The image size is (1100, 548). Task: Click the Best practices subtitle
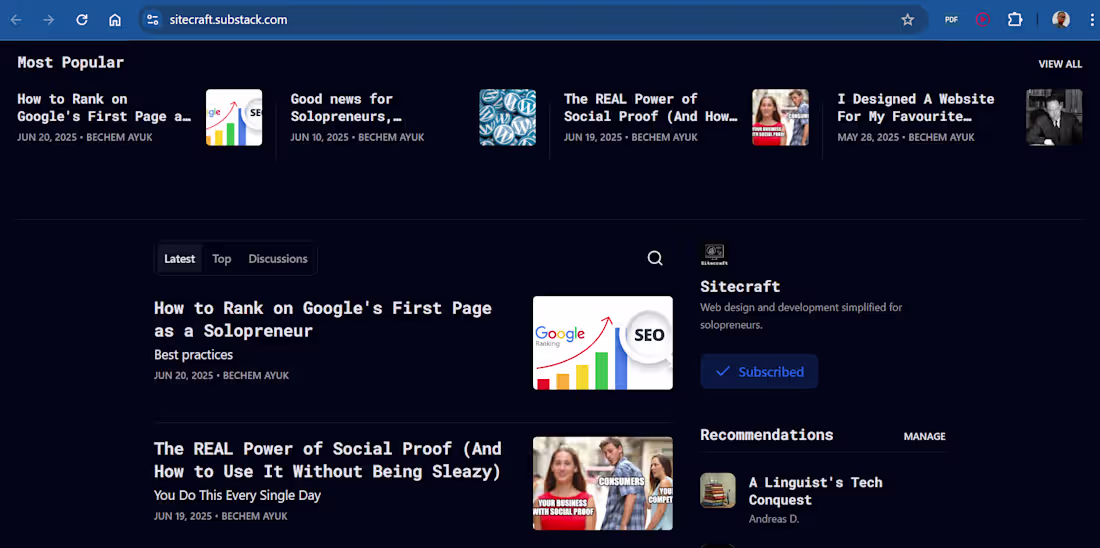[x=194, y=355]
